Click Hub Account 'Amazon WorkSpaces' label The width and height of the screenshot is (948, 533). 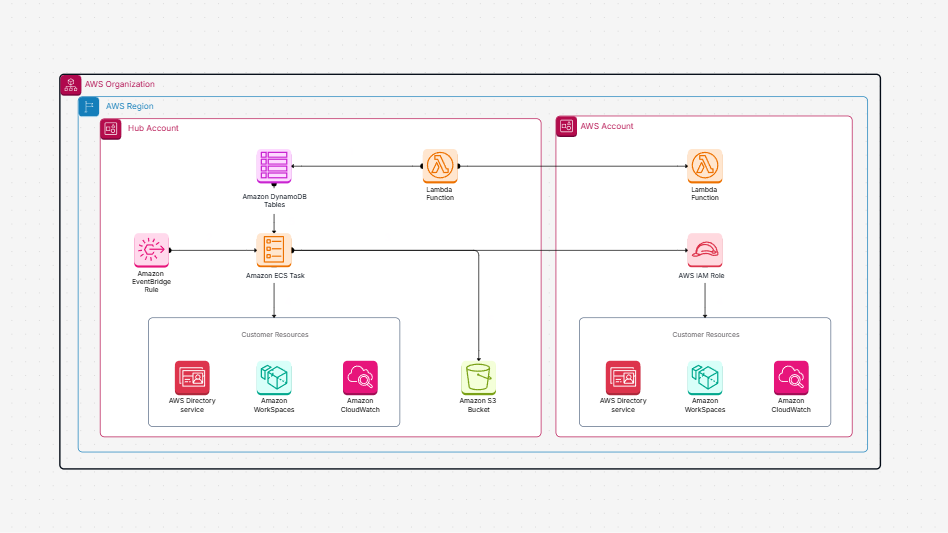tap(274, 405)
